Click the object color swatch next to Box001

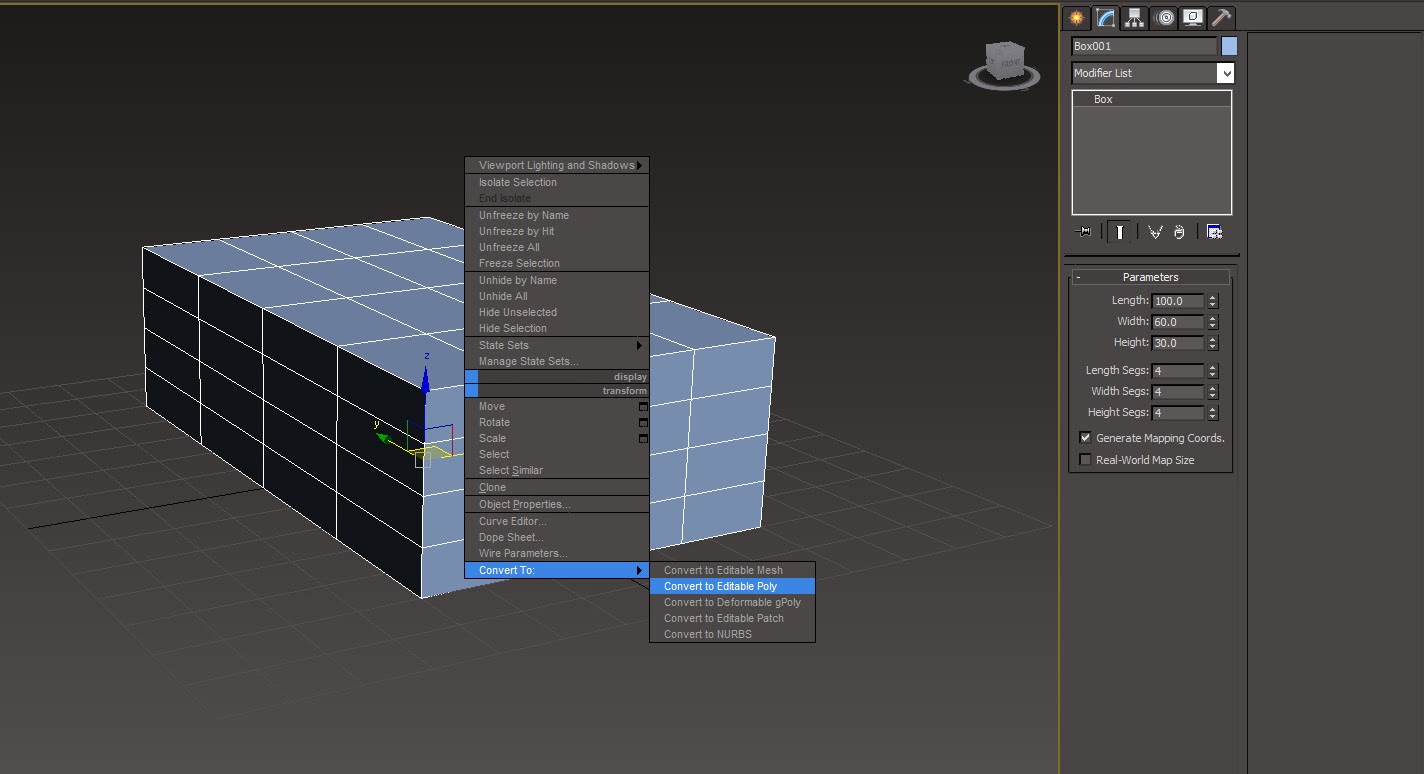(x=1229, y=45)
